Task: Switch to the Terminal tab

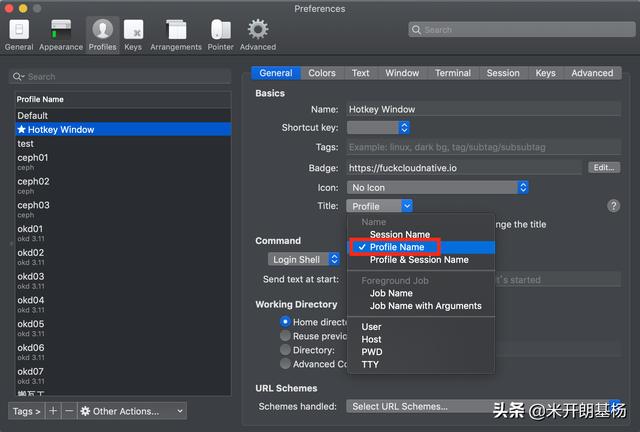Action: (453, 73)
